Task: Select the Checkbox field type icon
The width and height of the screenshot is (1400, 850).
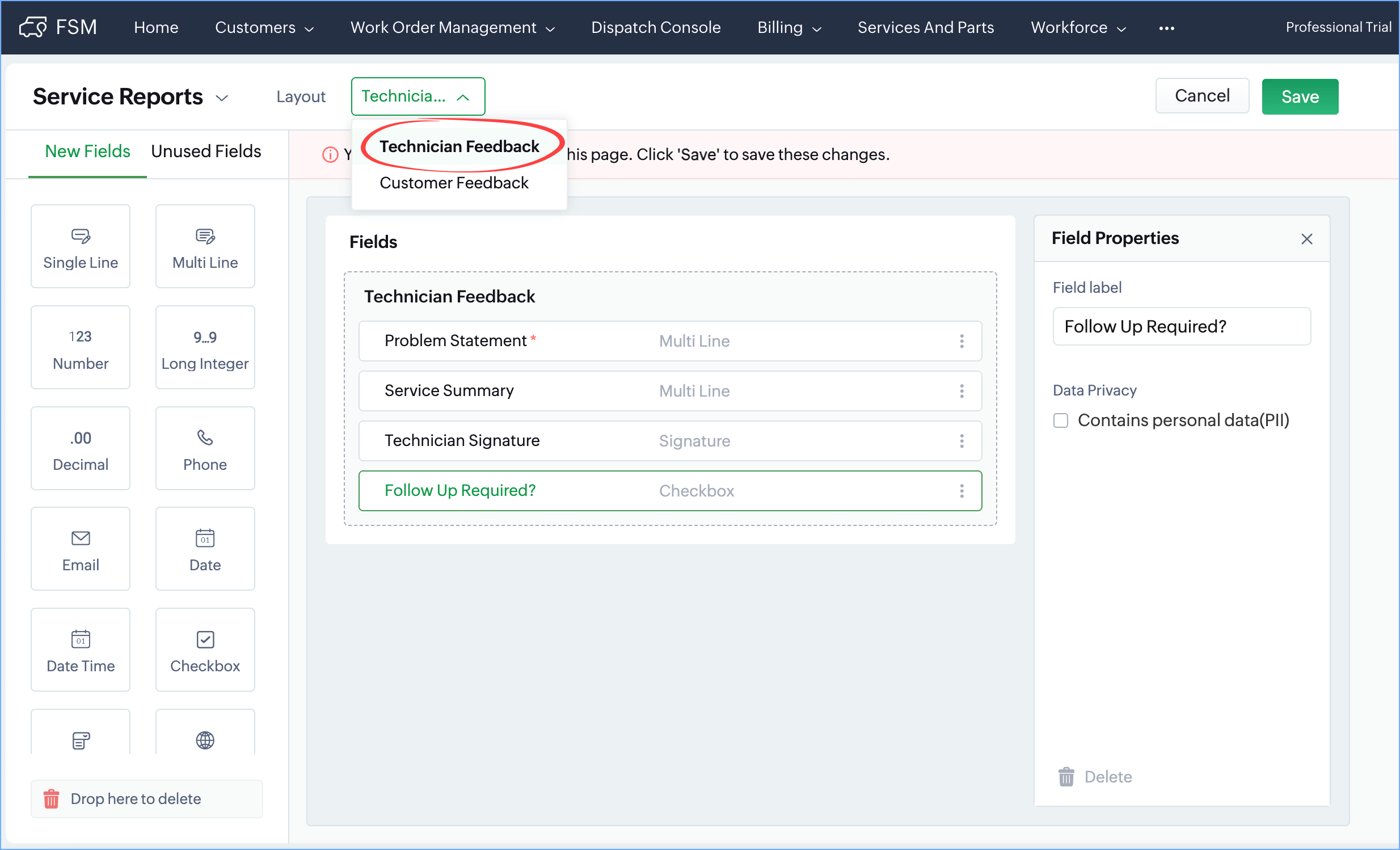Action: 205,639
